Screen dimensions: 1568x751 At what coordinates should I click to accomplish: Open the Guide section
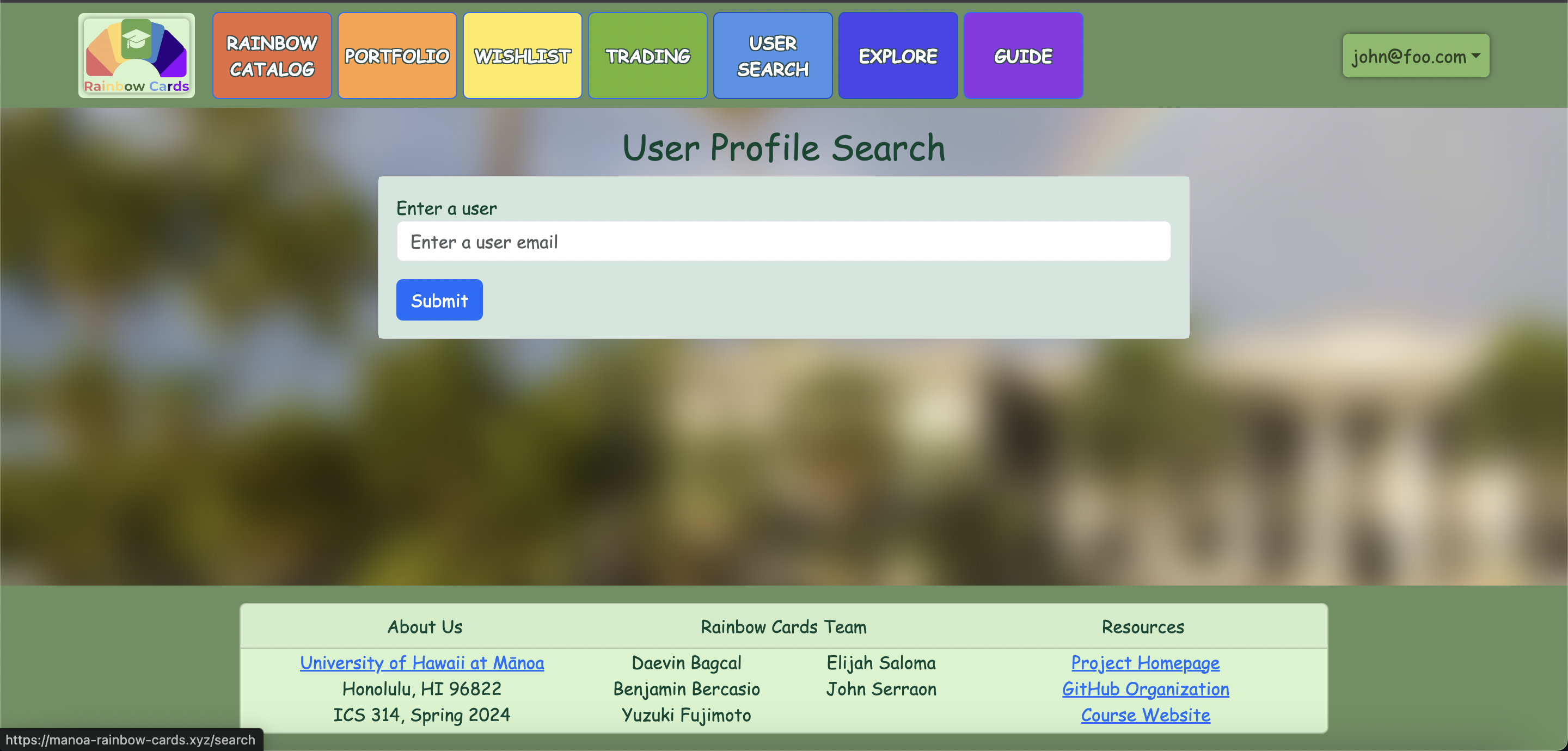[x=1022, y=56]
